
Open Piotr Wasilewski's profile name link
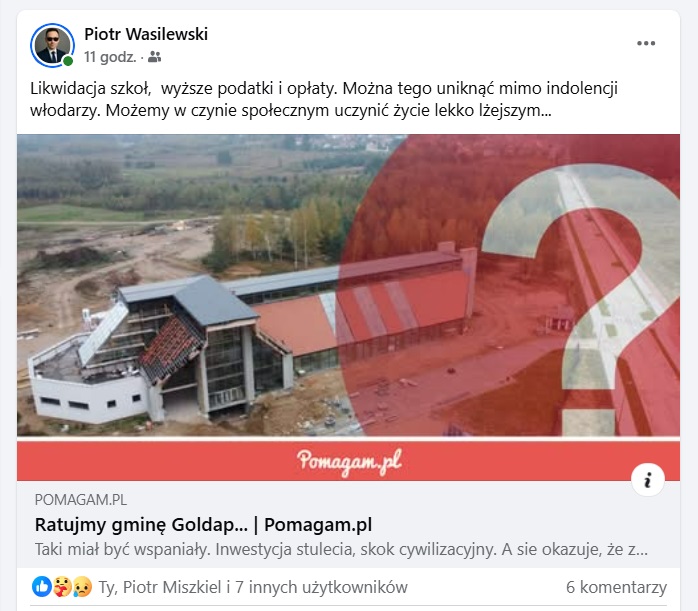point(146,34)
